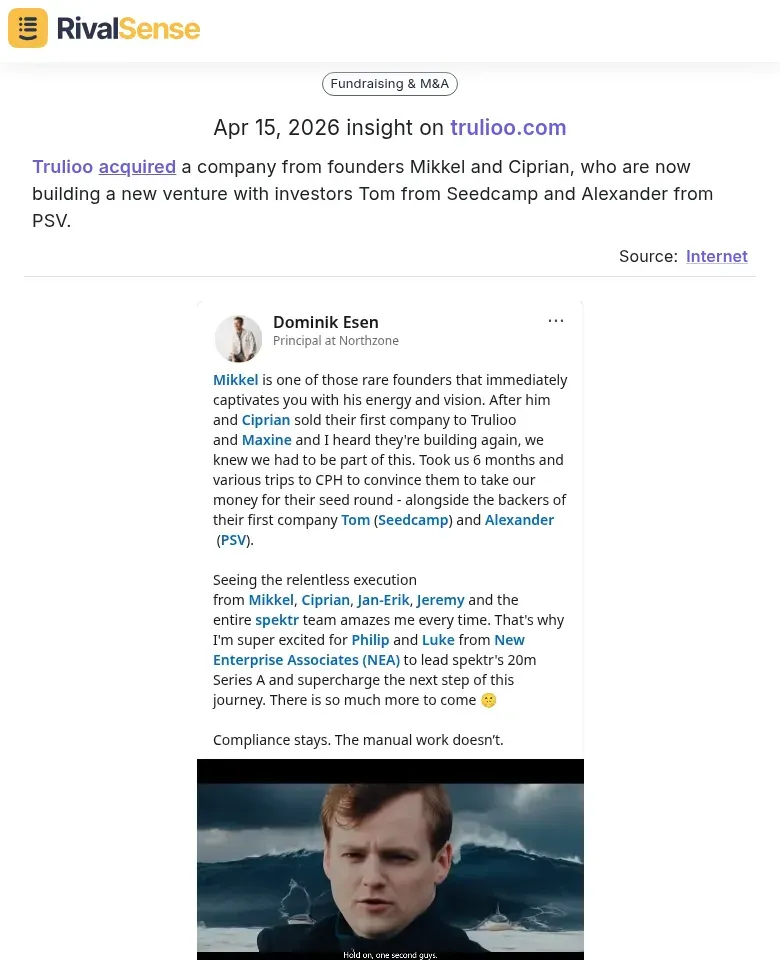The width and height of the screenshot is (780, 960).
Task: Follow the underlined "acquired" link
Action: 137,167
